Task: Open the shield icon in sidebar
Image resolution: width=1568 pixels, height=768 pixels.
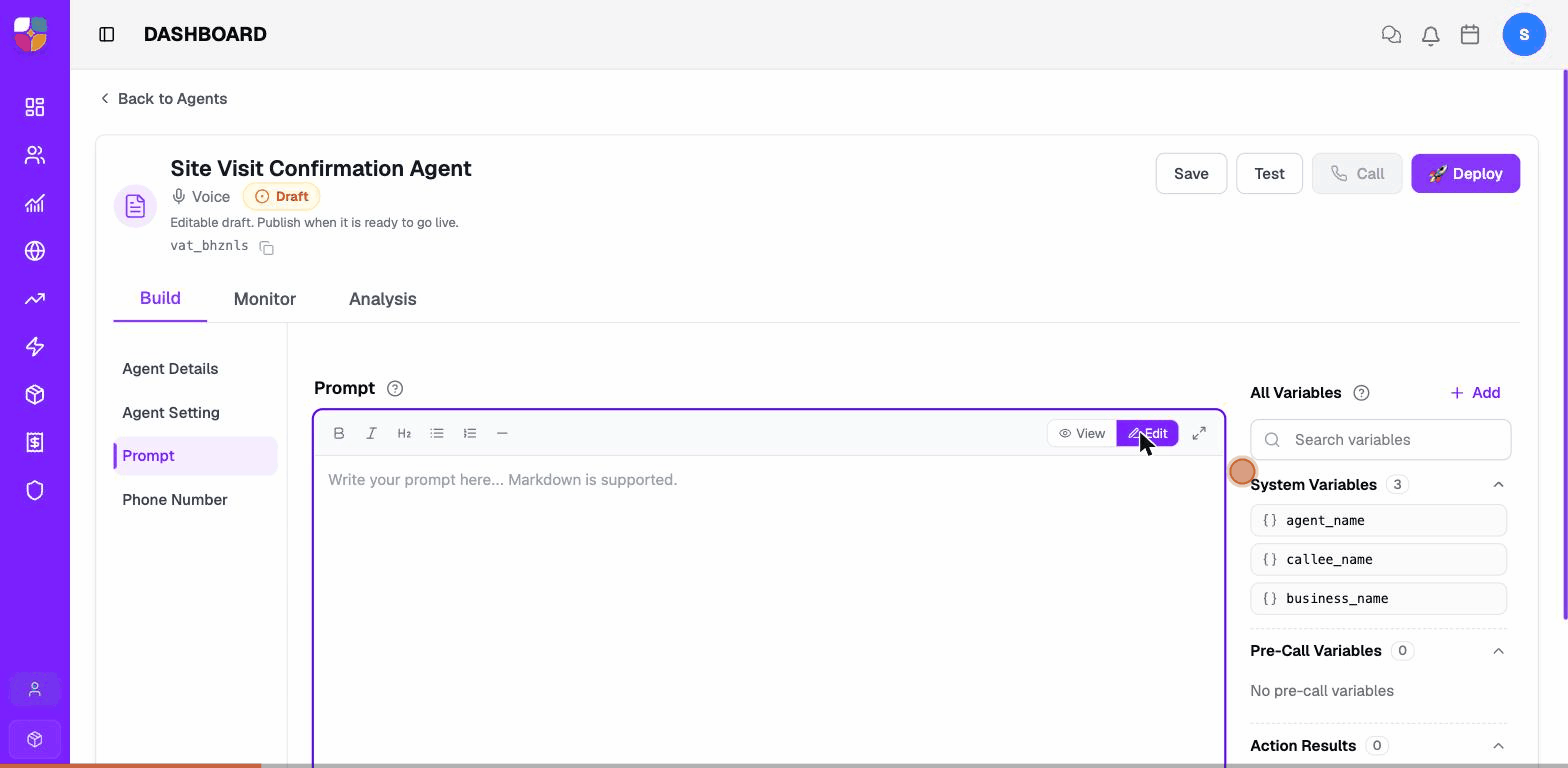Action: 35,491
